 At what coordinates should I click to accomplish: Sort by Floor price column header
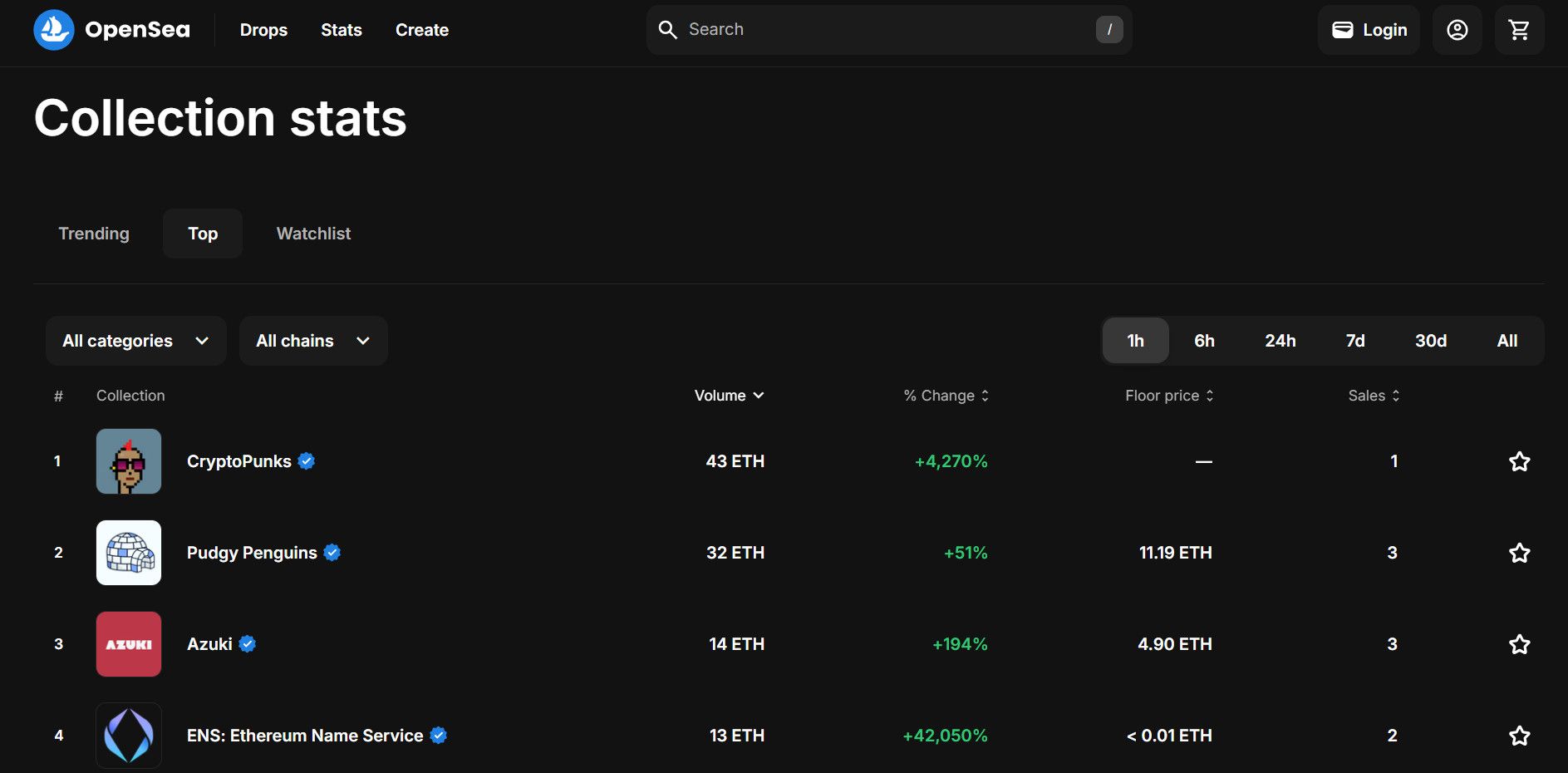click(x=1169, y=396)
